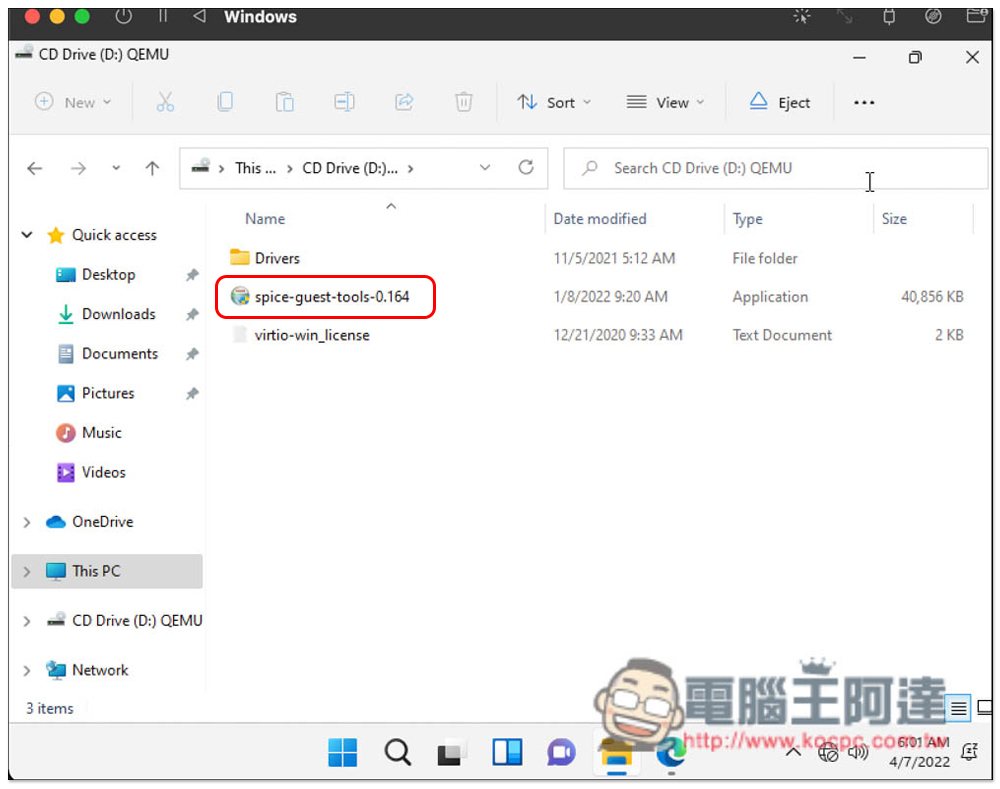Go back with the left arrow

point(35,168)
